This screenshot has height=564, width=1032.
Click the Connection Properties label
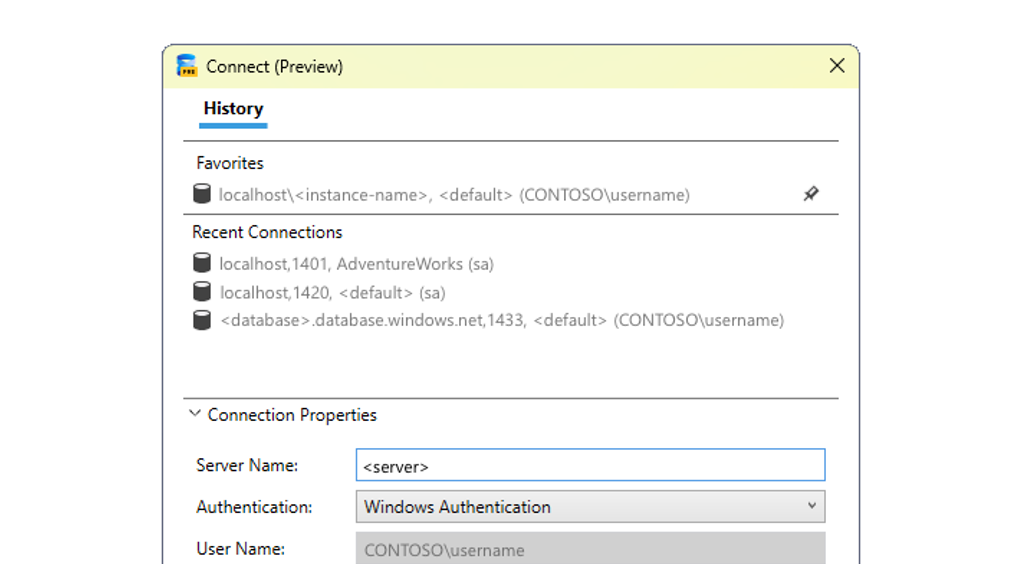pos(292,415)
